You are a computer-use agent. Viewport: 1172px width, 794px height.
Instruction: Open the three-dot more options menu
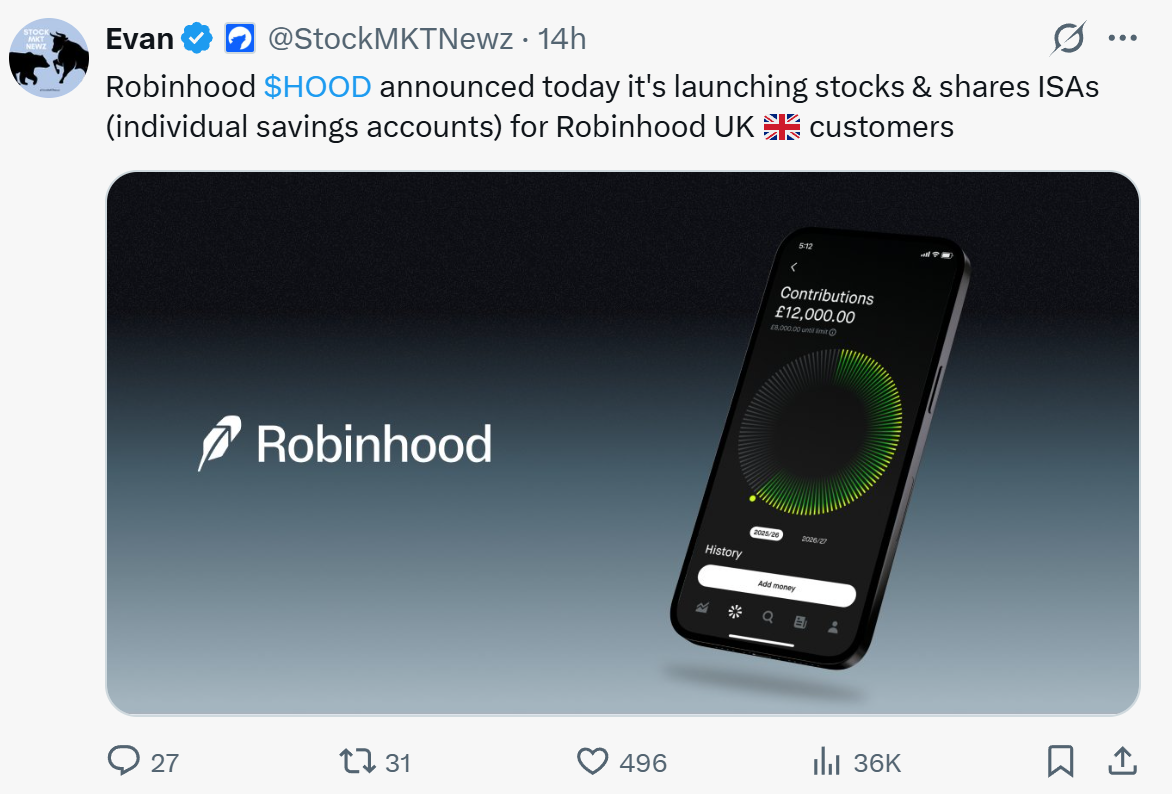tap(1122, 38)
